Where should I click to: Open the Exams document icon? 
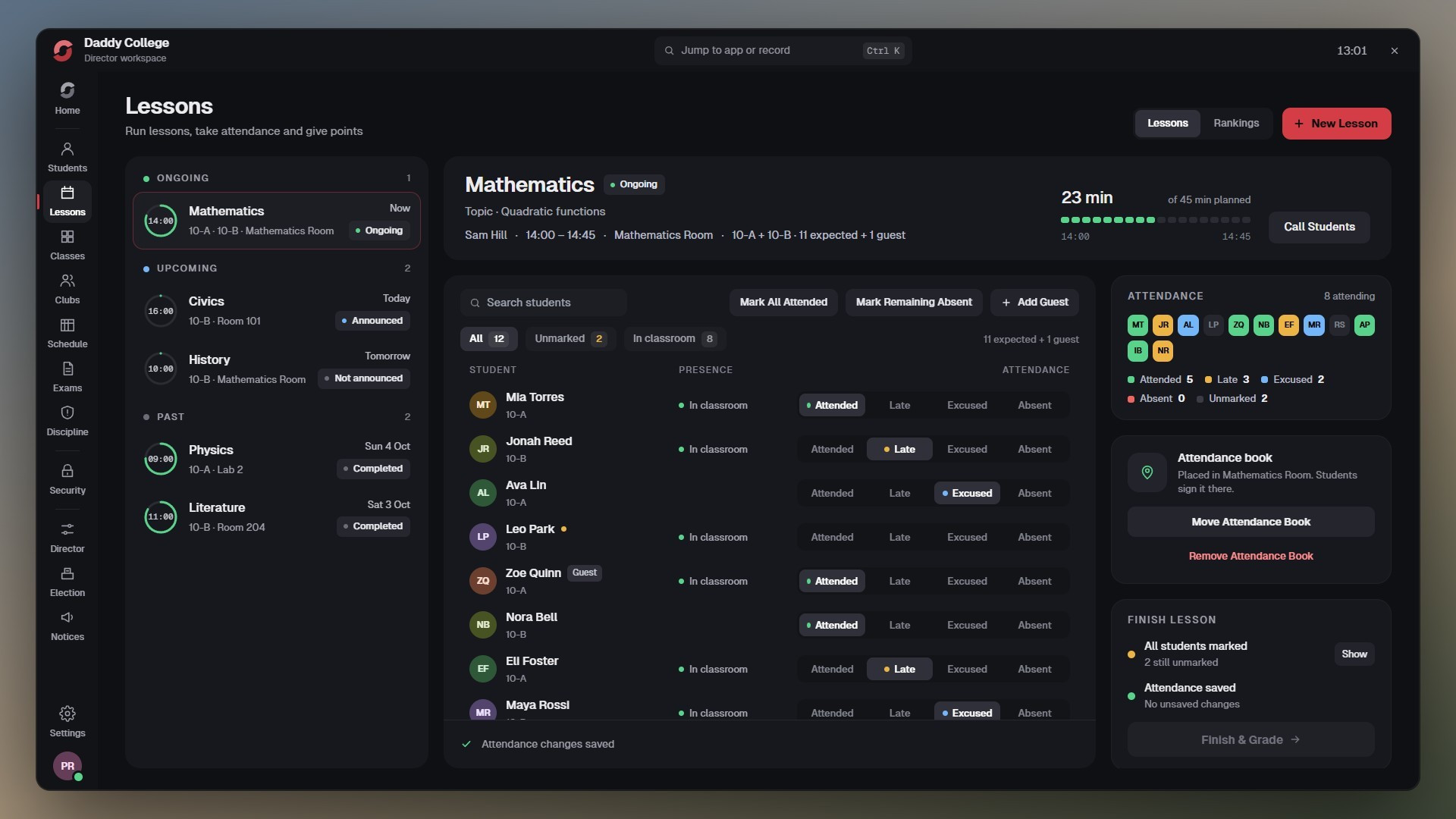tap(67, 369)
